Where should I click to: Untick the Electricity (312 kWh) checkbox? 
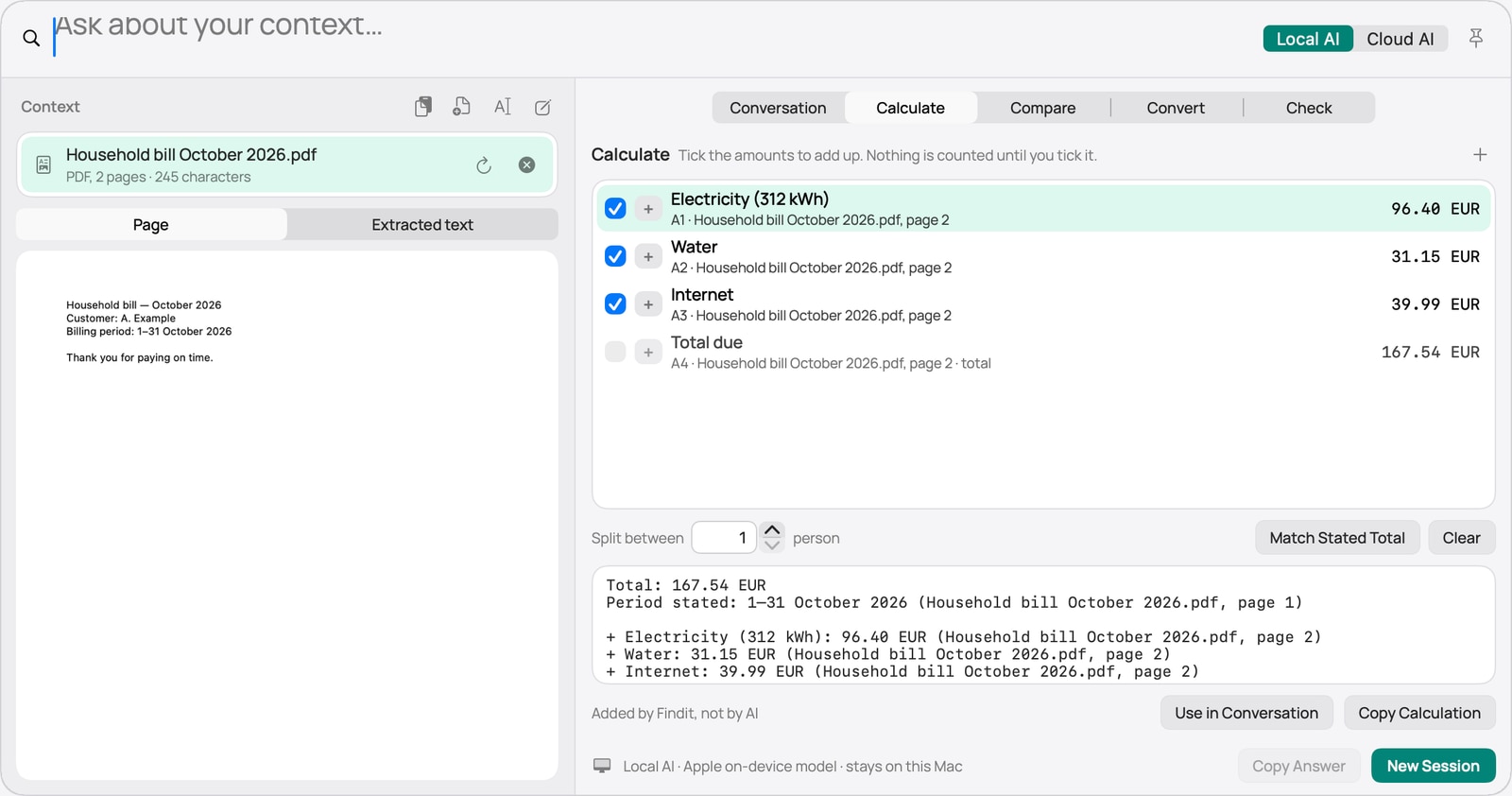pyautogui.click(x=615, y=209)
